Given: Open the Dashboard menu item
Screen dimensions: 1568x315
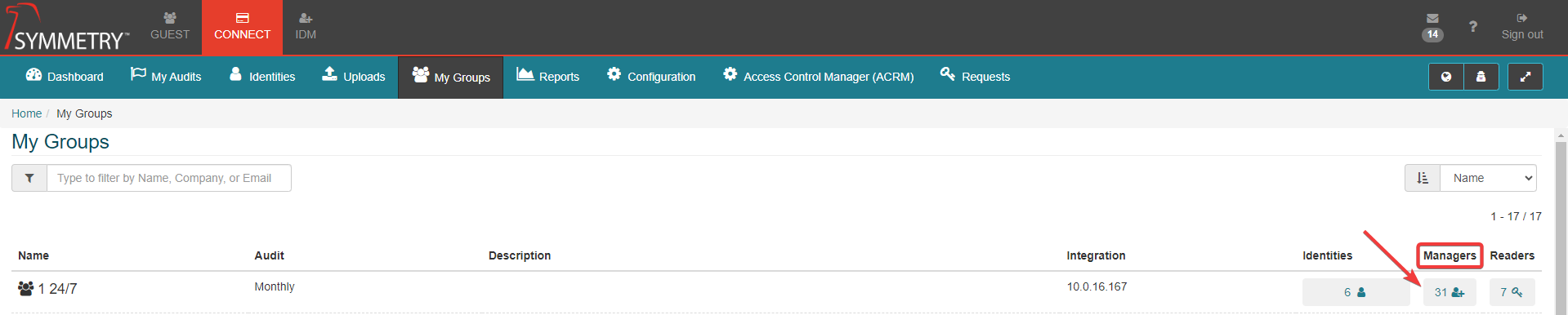Looking at the screenshot, I should tap(65, 77).
